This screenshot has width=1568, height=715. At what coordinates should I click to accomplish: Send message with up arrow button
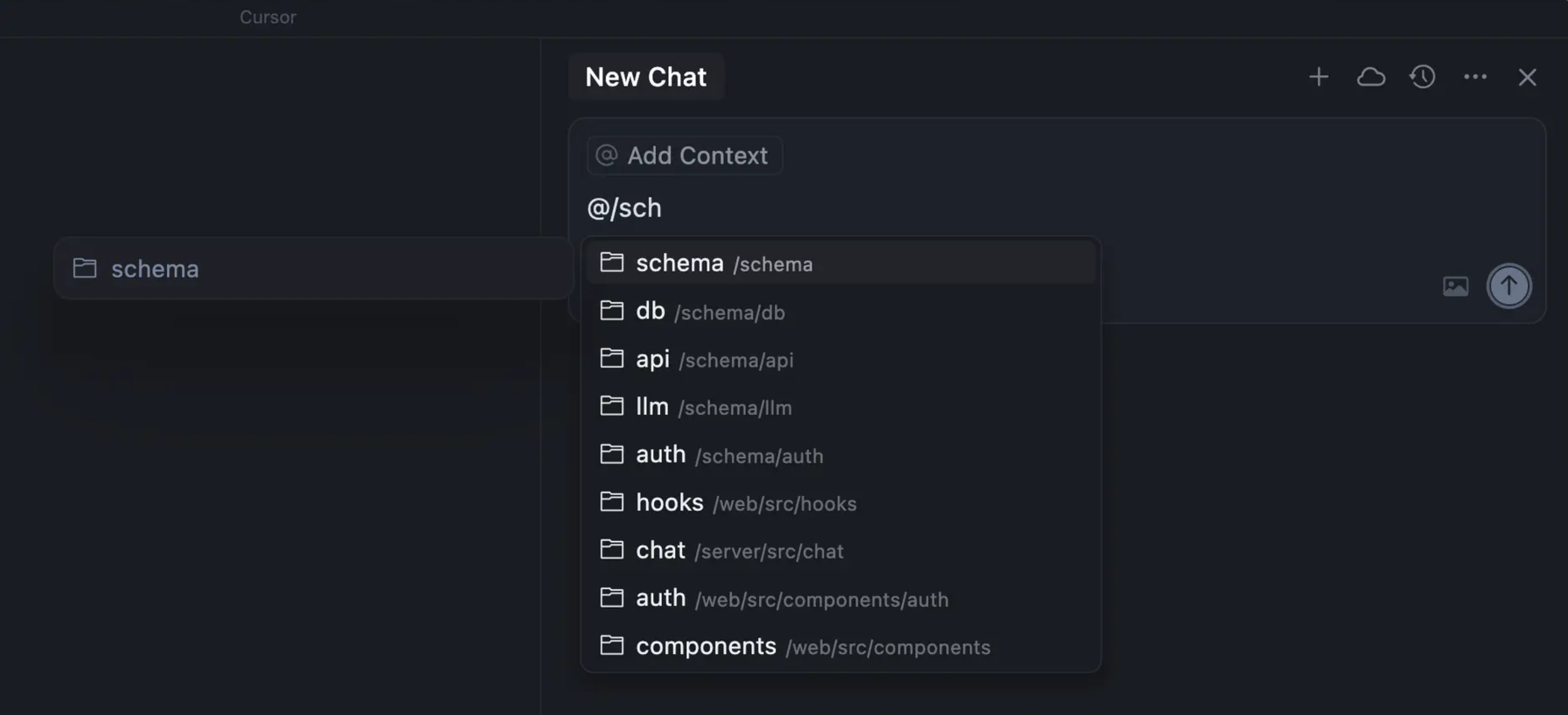click(1508, 286)
